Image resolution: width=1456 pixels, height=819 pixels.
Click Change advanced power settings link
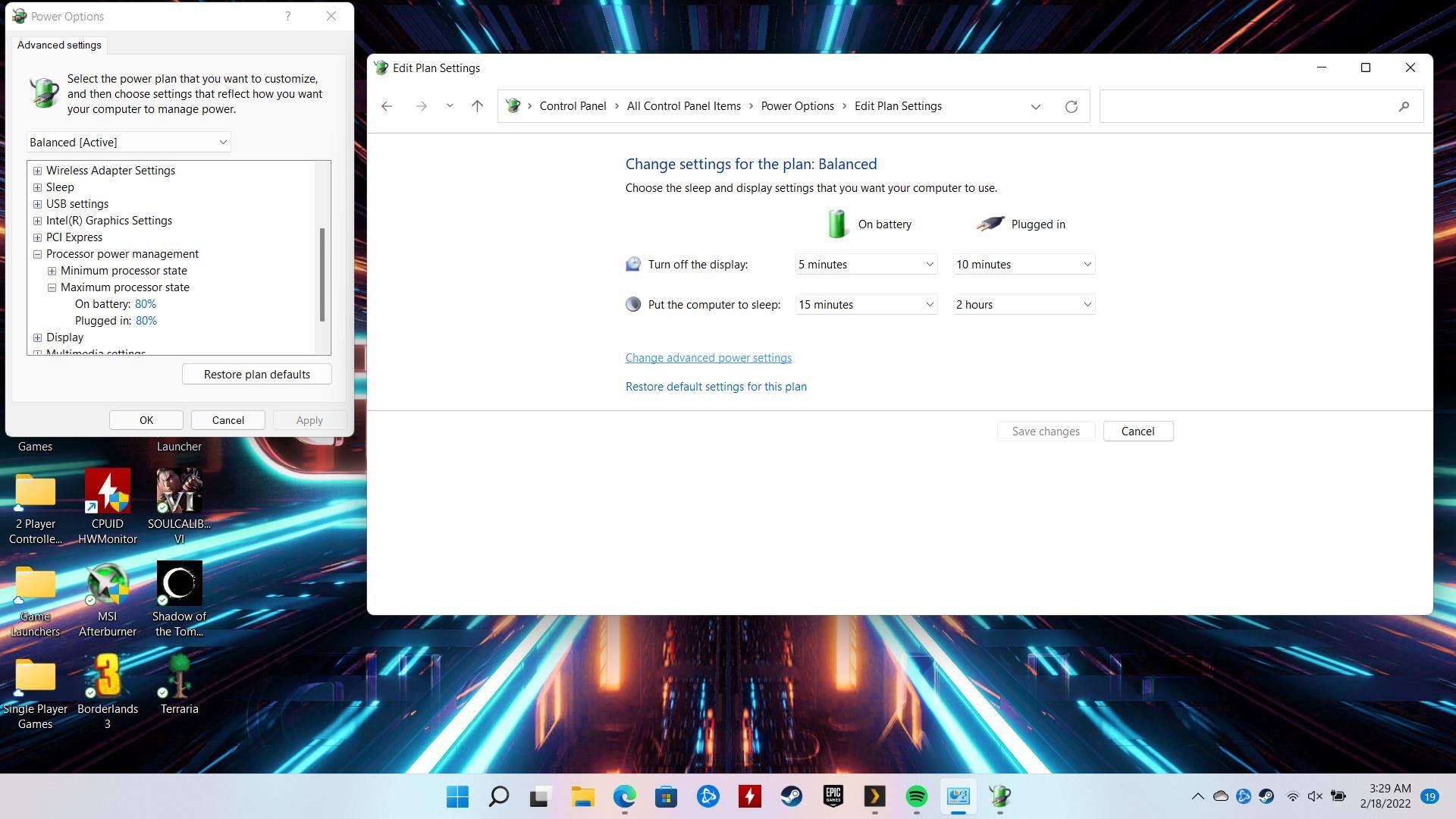click(x=708, y=358)
